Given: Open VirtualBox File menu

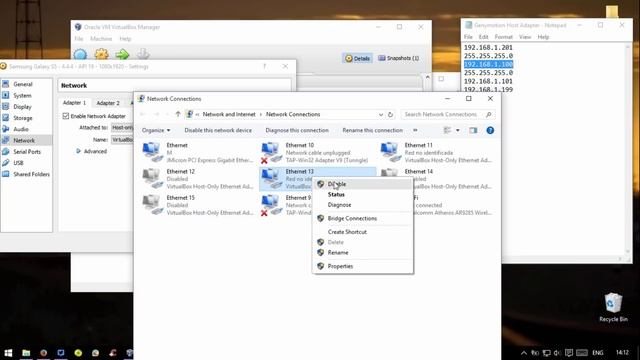Looking at the screenshot, I should point(79,39).
